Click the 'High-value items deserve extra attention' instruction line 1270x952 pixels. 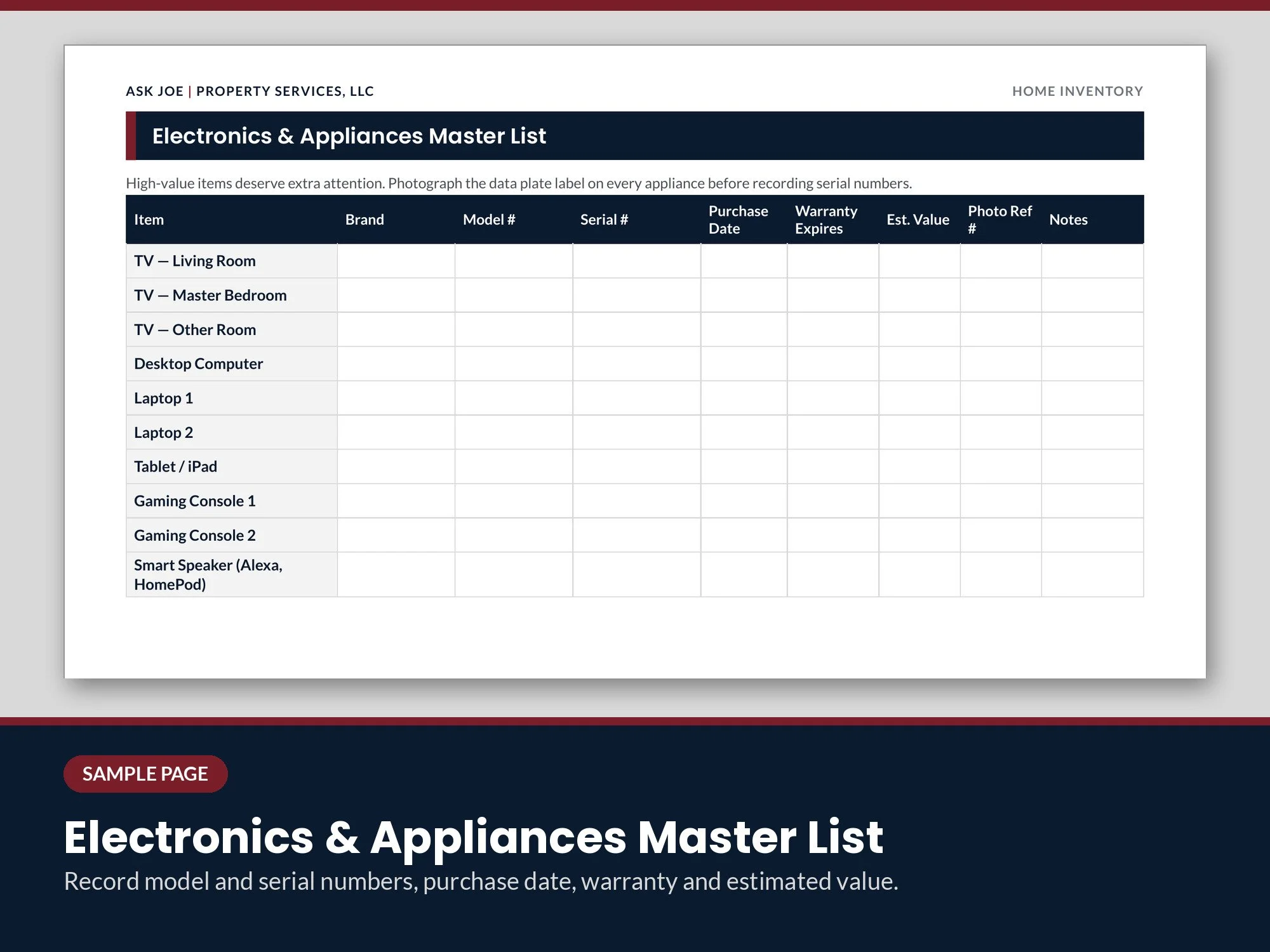click(519, 183)
